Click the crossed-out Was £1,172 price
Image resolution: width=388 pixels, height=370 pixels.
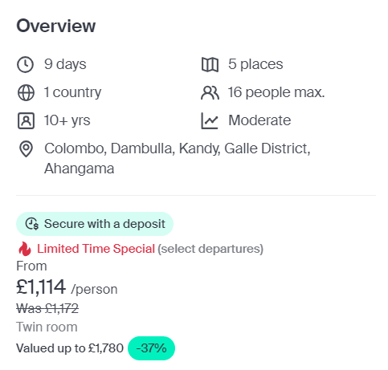click(47, 308)
